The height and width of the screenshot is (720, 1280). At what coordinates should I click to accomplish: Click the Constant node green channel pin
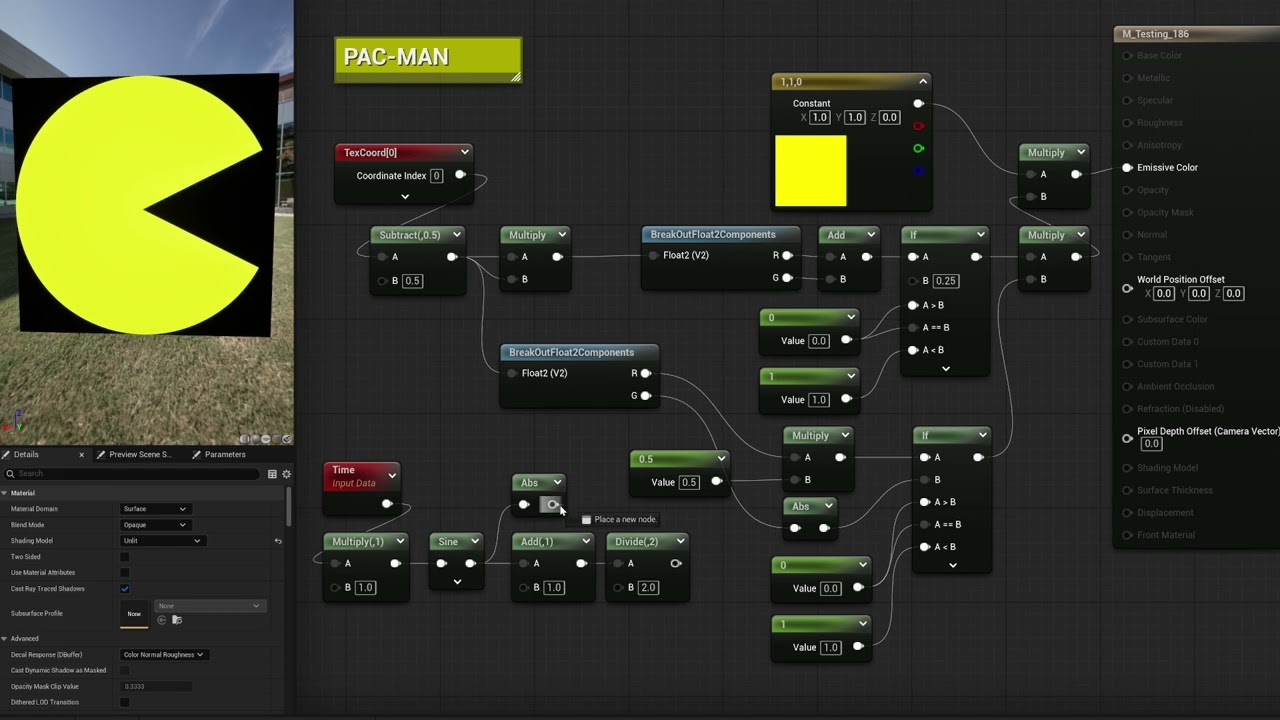[x=918, y=148]
